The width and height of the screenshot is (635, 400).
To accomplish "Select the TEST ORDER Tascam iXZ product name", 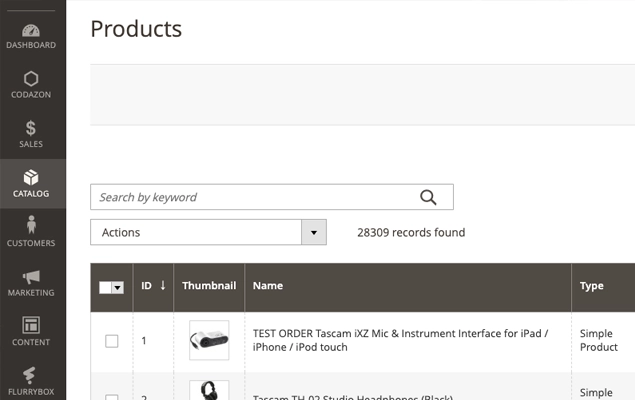I will tap(400, 340).
